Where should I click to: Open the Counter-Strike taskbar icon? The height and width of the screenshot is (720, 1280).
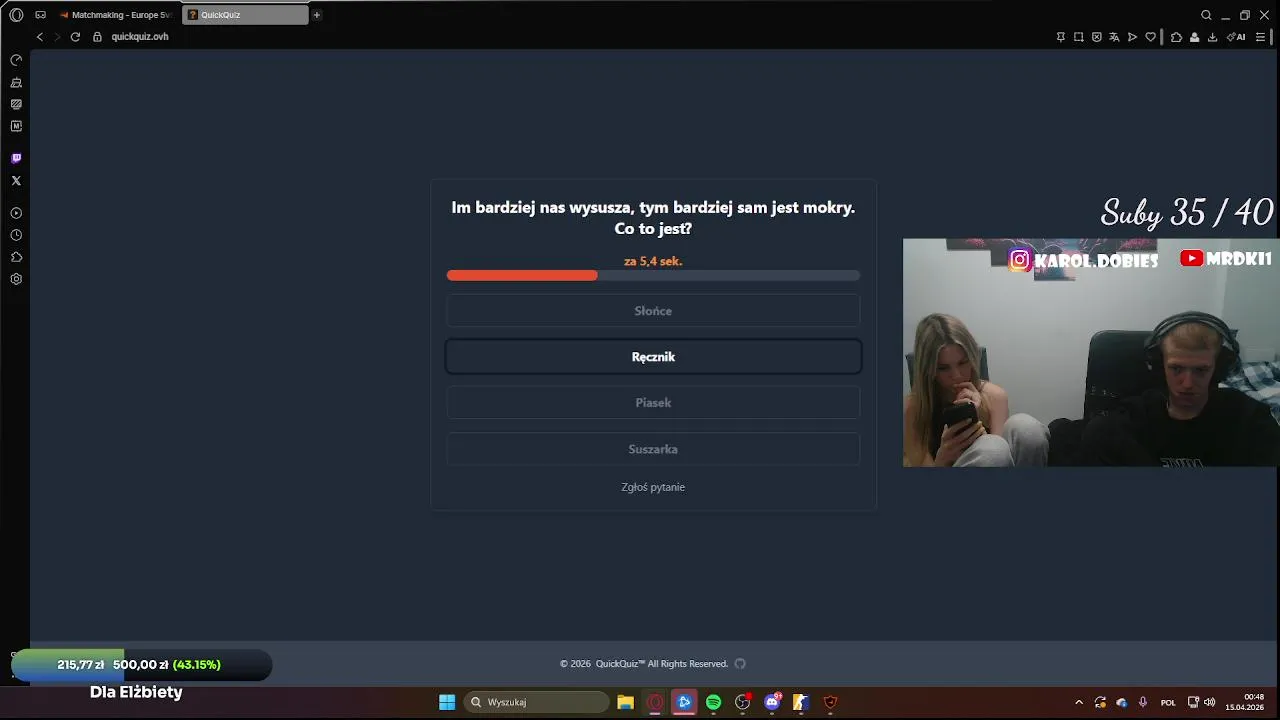coord(800,702)
